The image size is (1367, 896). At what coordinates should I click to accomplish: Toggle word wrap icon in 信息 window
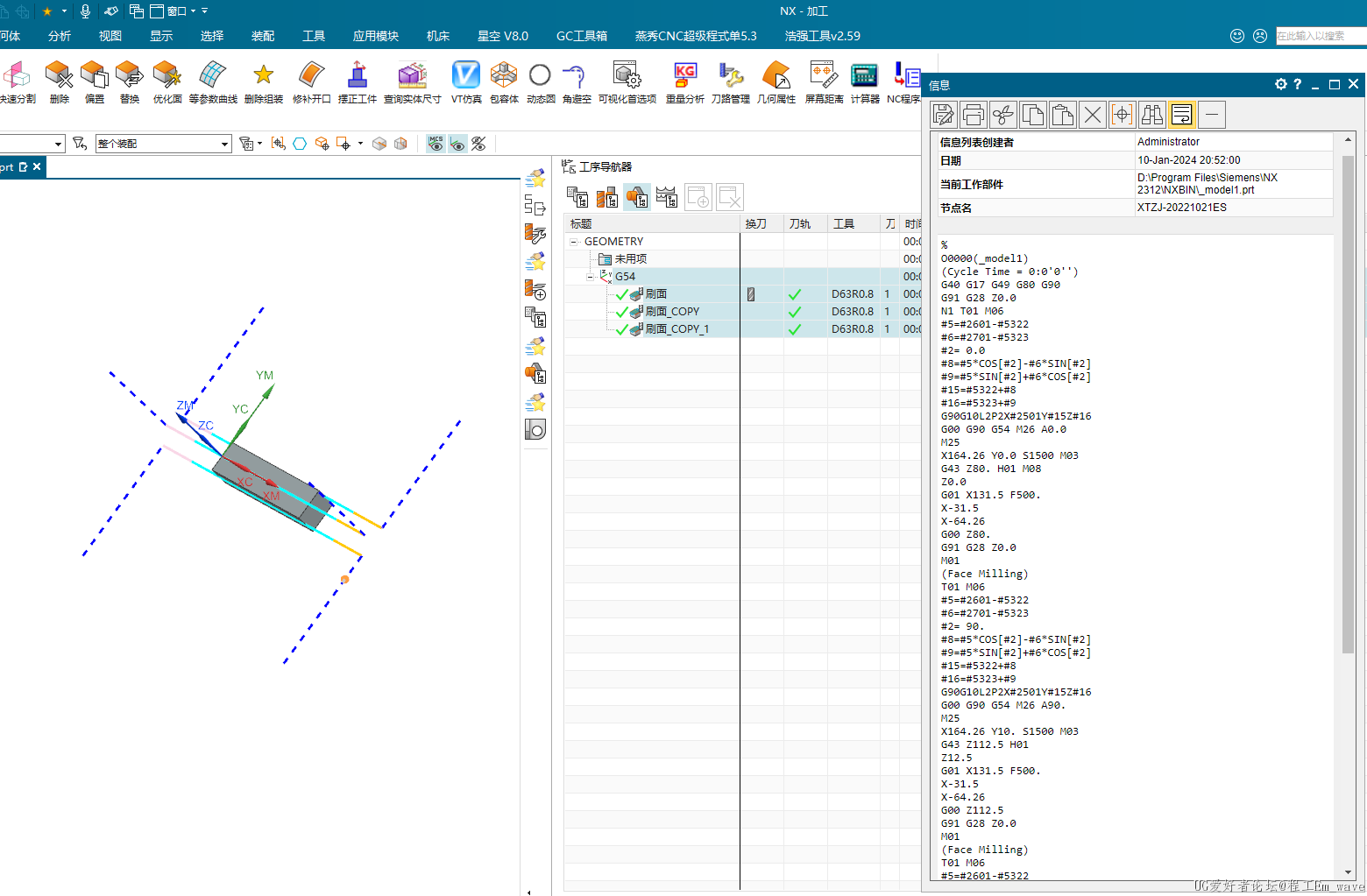point(1182,115)
